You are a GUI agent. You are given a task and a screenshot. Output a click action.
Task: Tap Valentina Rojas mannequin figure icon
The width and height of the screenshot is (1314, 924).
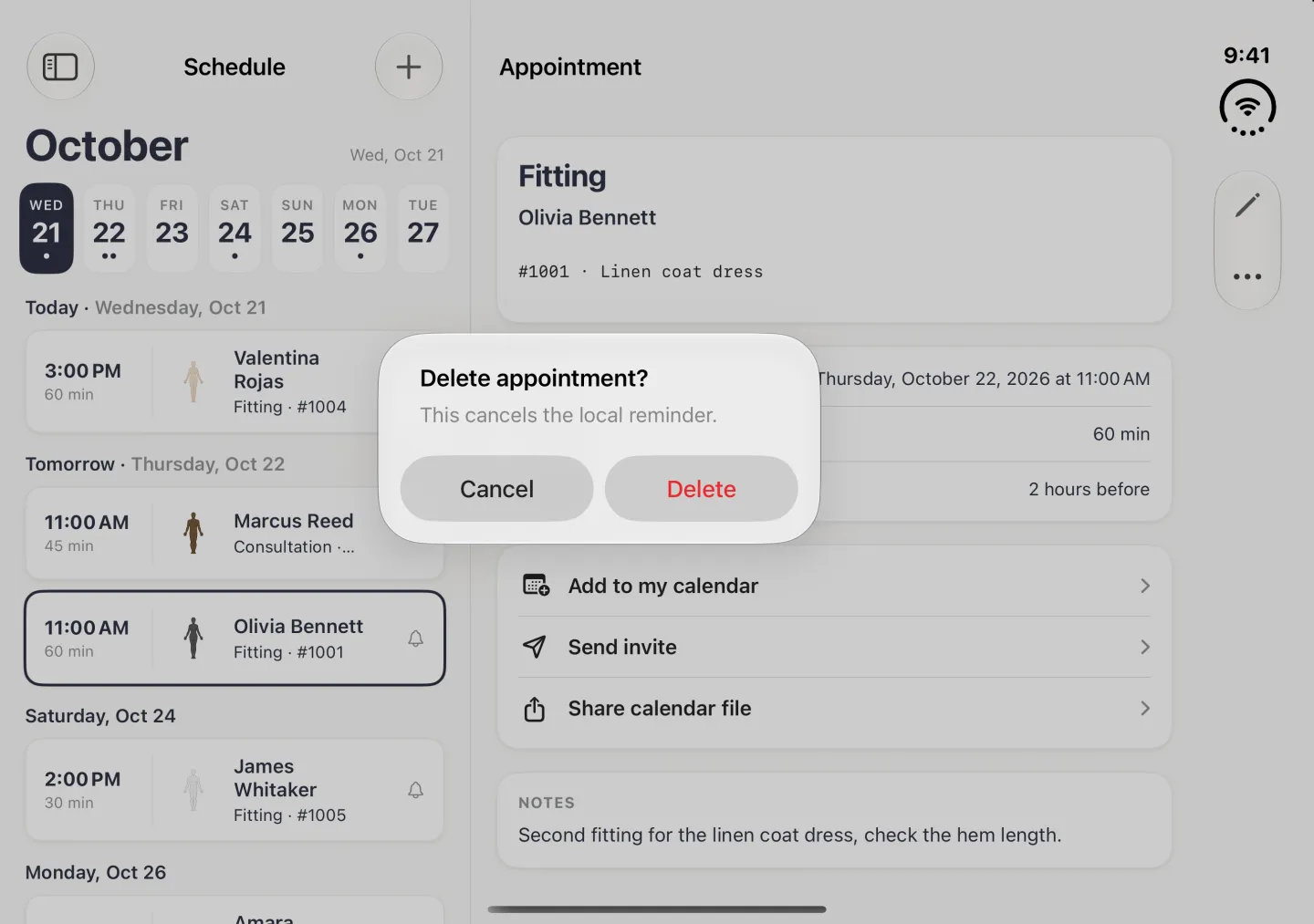(x=193, y=381)
